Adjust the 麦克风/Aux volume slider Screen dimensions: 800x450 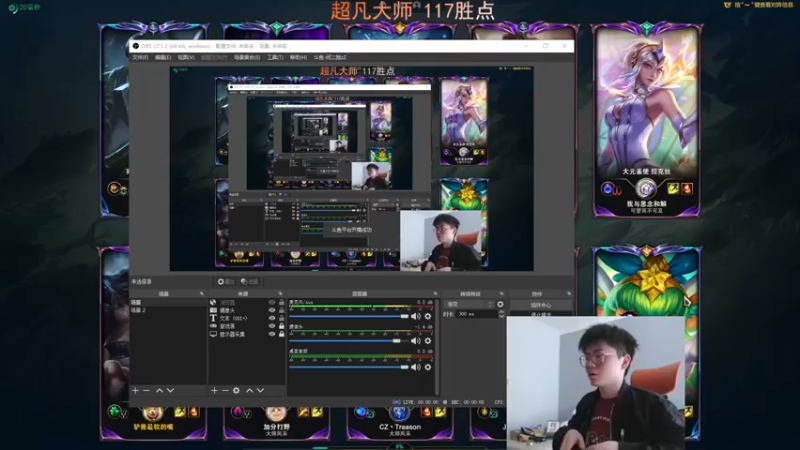click(349, 316)
